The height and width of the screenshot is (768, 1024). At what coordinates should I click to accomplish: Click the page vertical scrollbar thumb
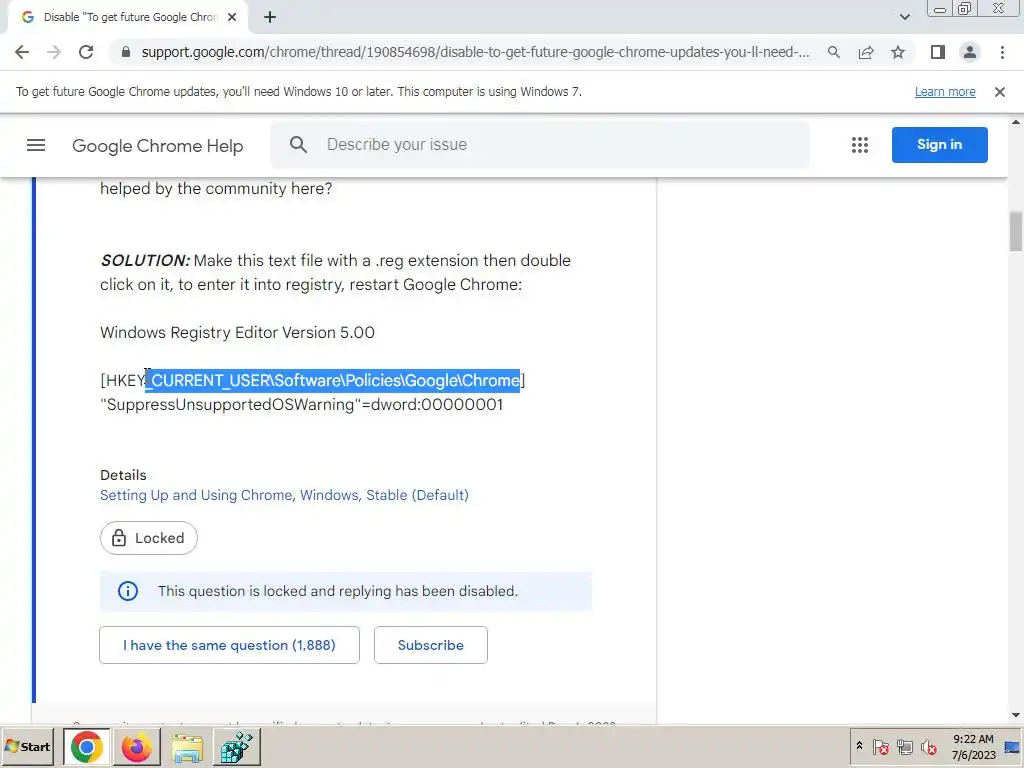click(1016, 231)
